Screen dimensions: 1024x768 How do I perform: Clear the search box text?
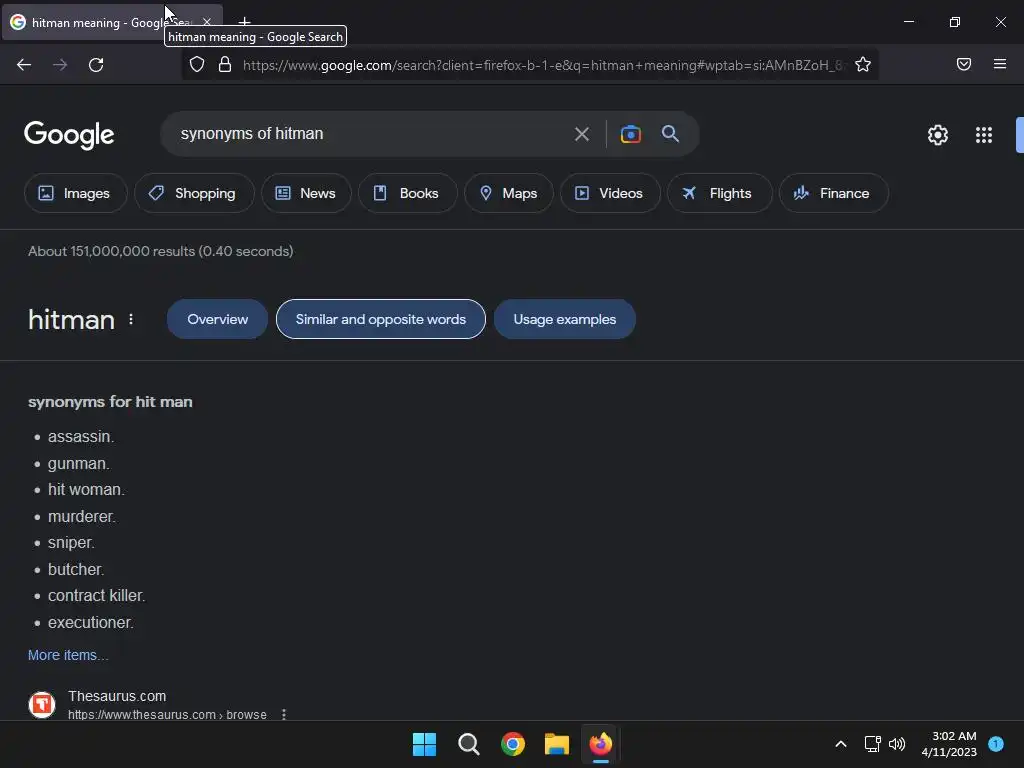pyautogui.click(x=581, y=134)
